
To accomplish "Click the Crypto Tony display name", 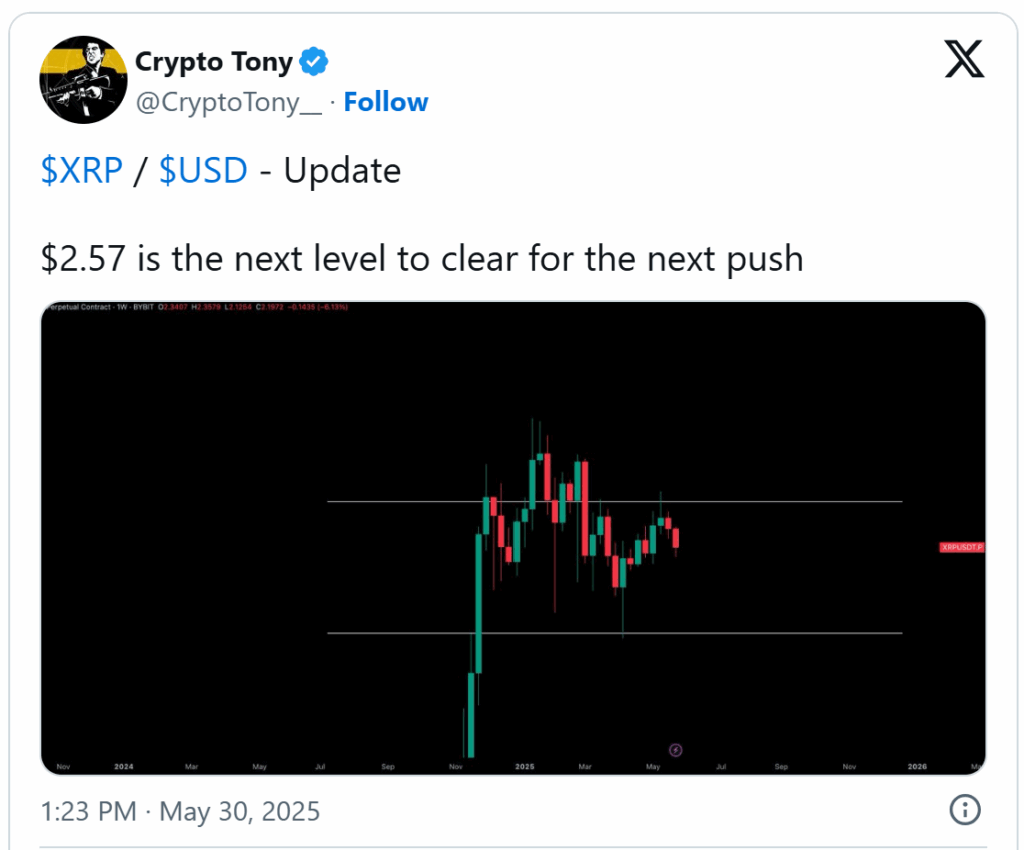I will [214, 62].
